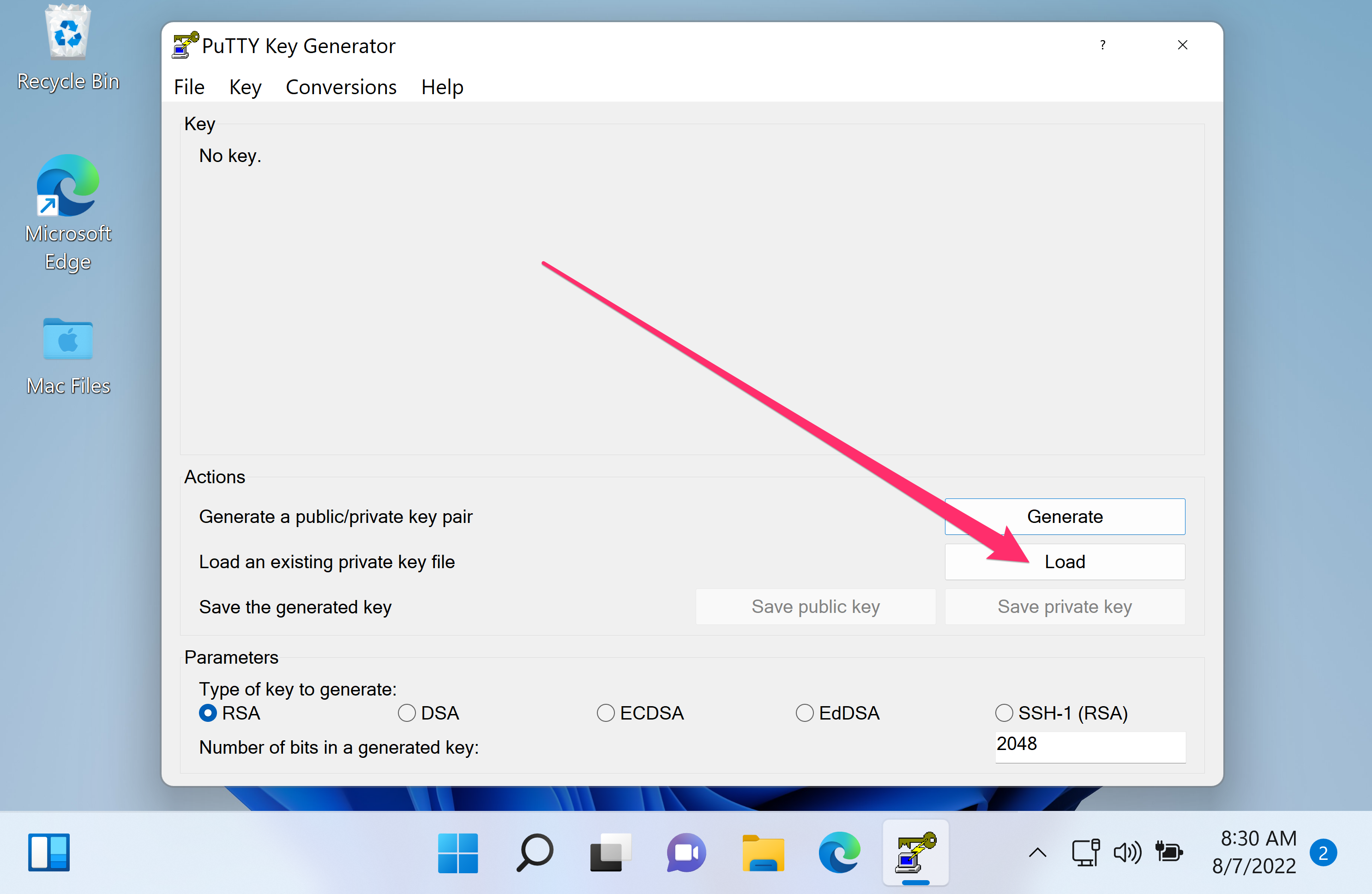This screenshot has width=1372, height=894.
Task: Click 'Generate a public/private key pair' label
Action: point(336,516)
